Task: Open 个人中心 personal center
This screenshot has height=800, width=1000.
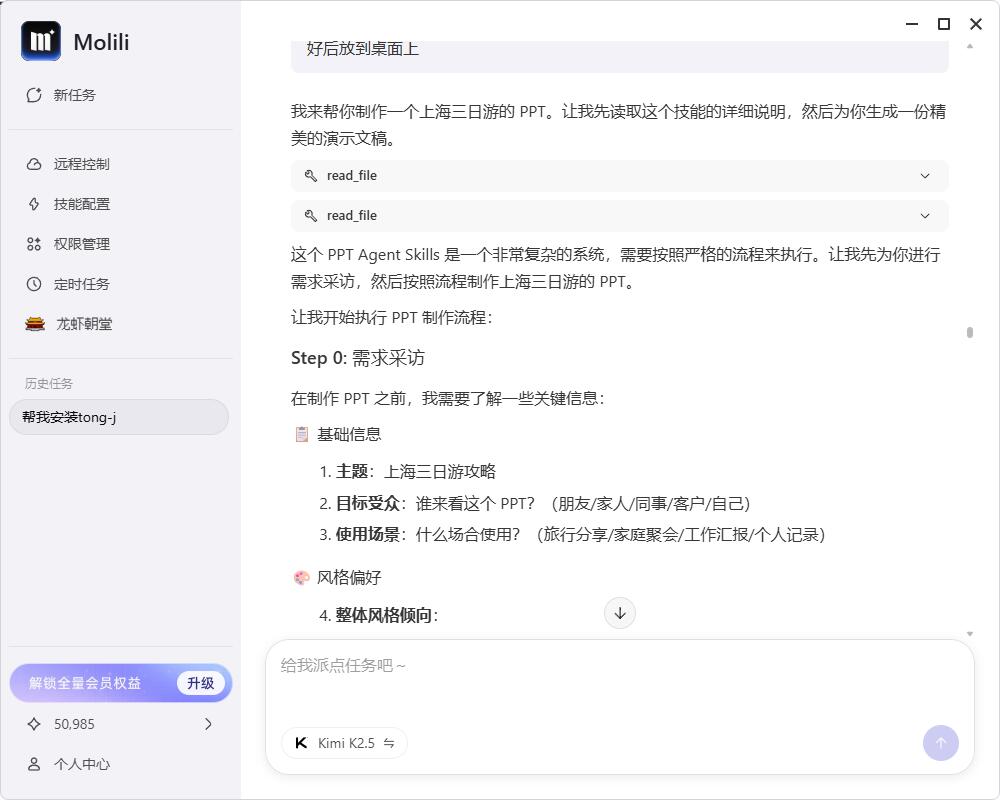Action: point(81,764)
